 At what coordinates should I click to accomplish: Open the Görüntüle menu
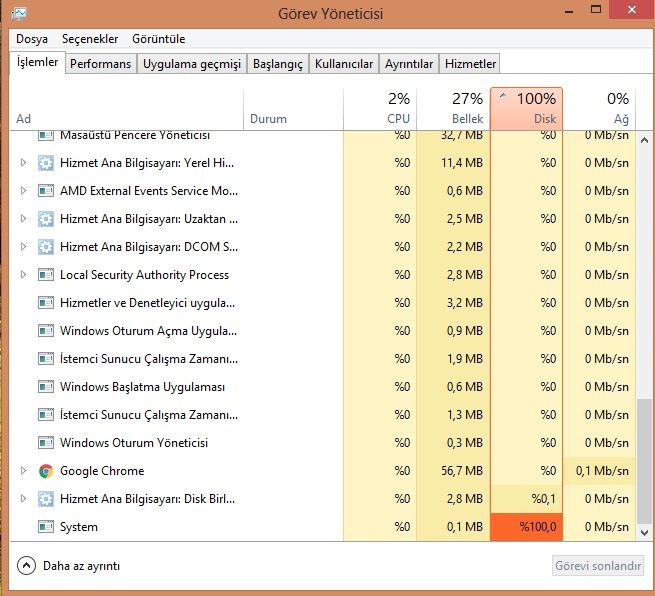pos(159,39)
